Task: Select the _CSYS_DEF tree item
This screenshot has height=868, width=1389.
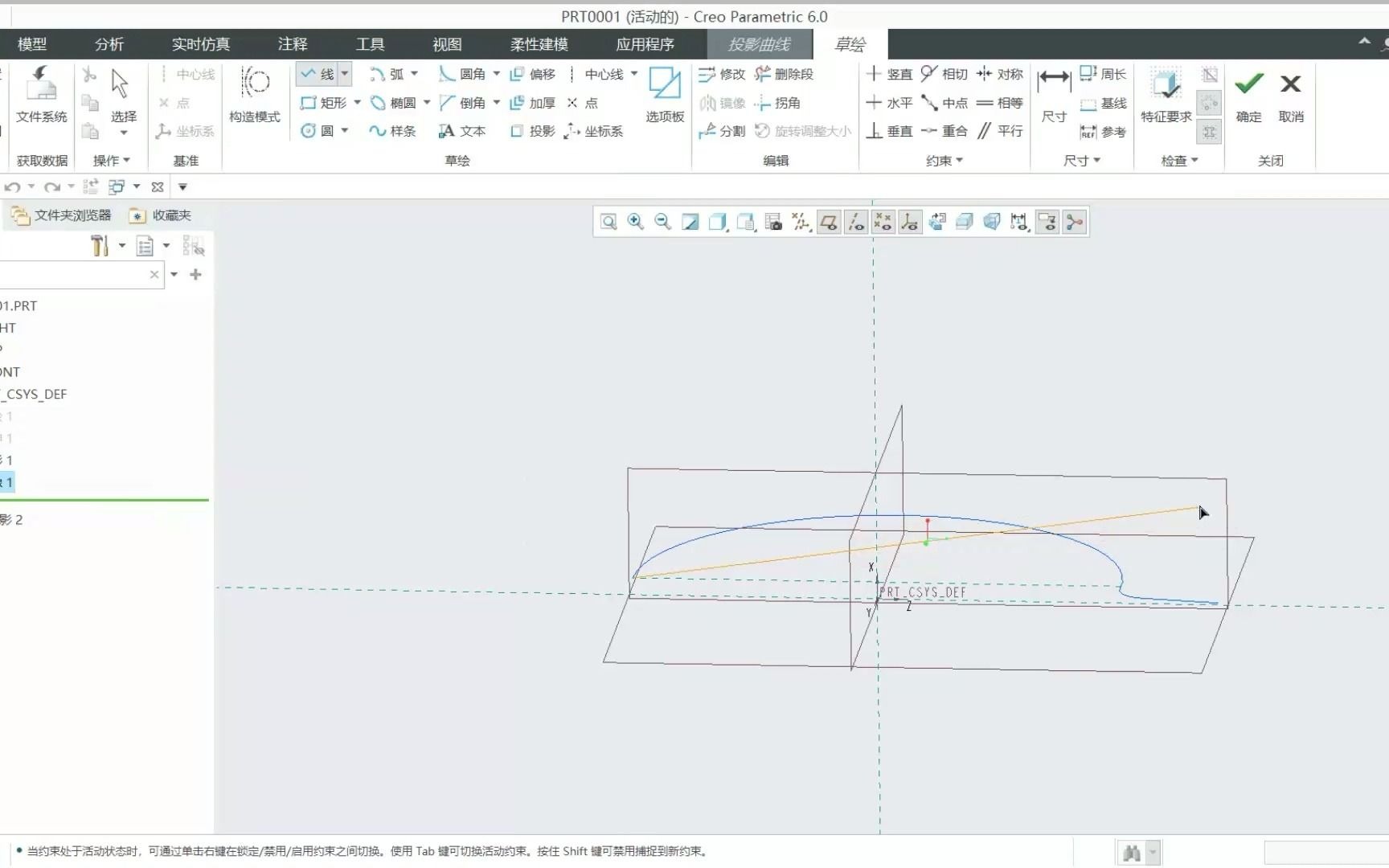Action: 34,394
